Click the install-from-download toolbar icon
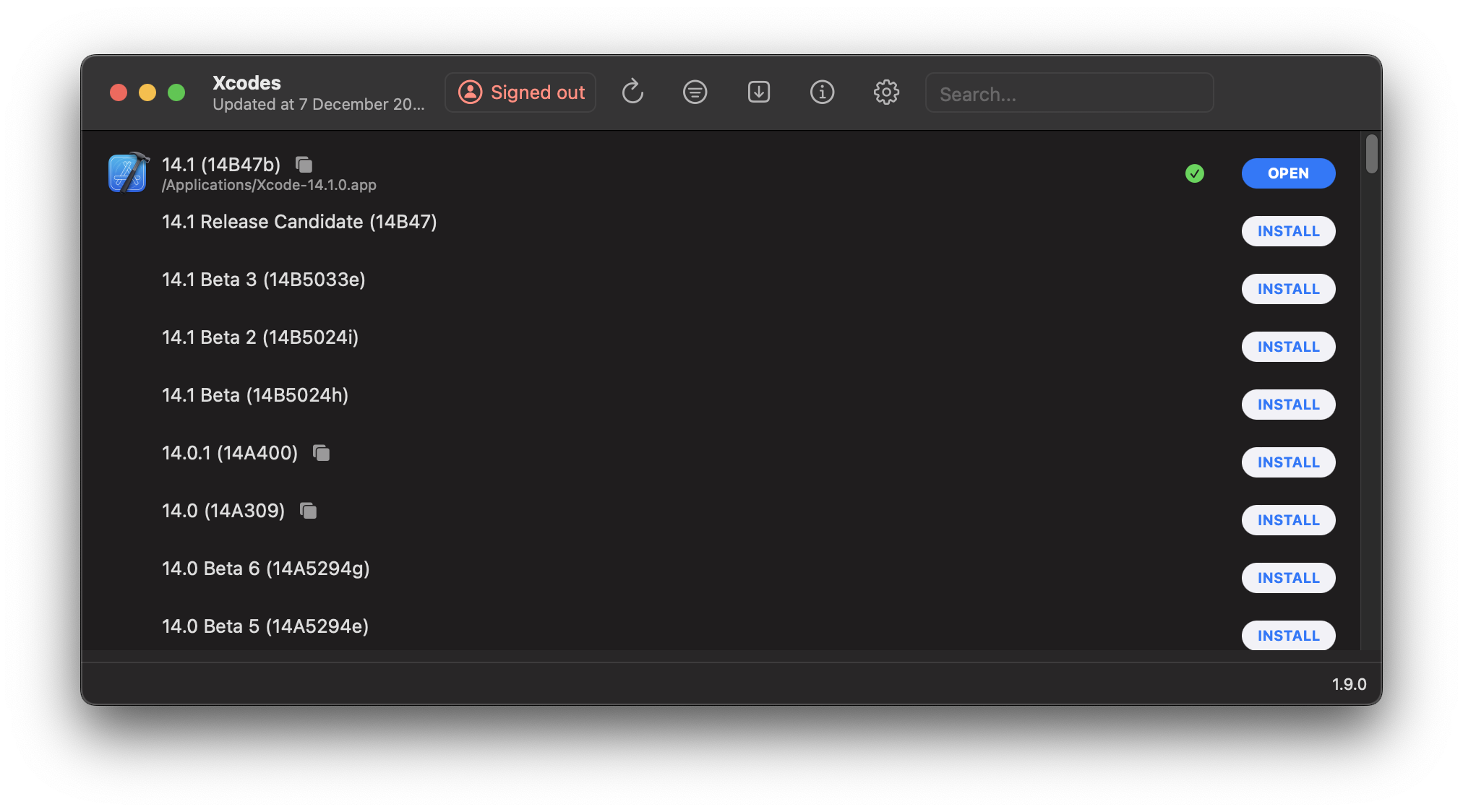Viewport: 1463px width, 812px height. point(759,92)
